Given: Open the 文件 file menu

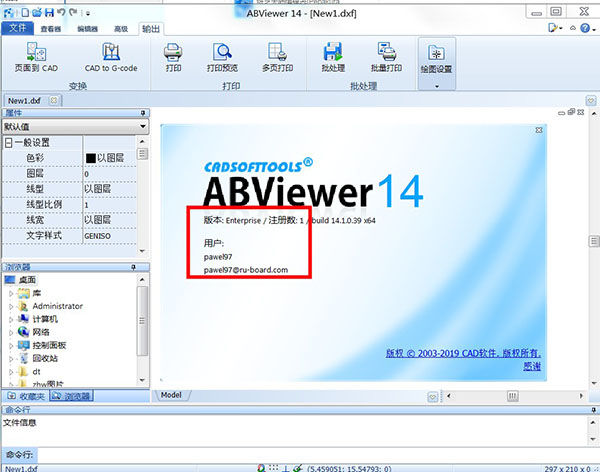Looking at the screenshot, I should click(17, 28).
